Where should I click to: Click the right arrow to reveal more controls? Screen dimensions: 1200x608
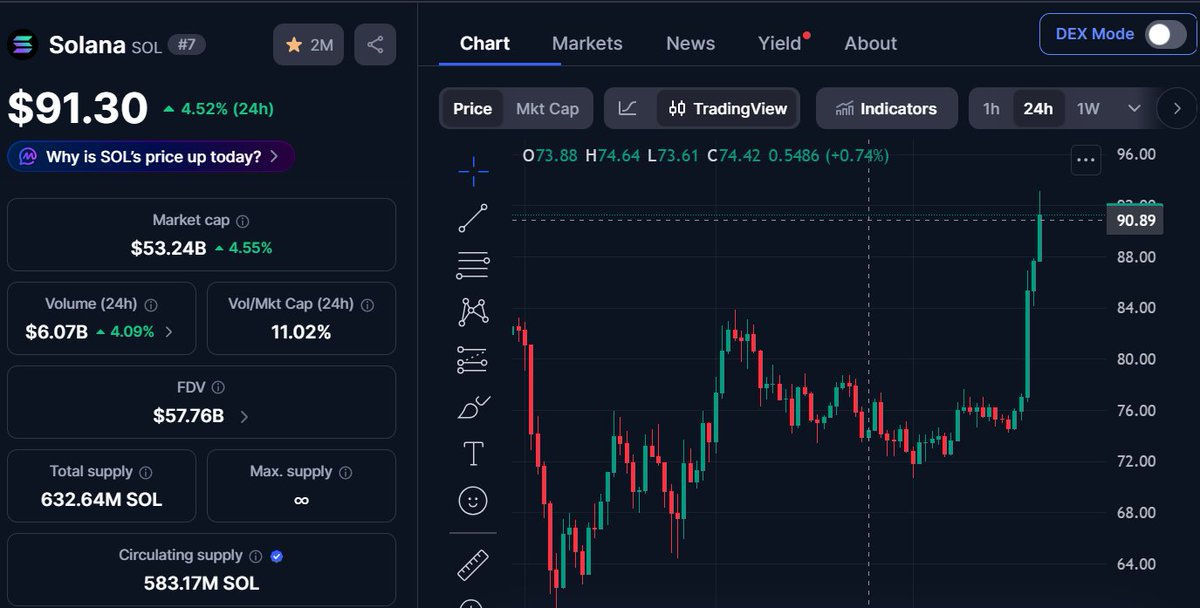pos(1177,108)
